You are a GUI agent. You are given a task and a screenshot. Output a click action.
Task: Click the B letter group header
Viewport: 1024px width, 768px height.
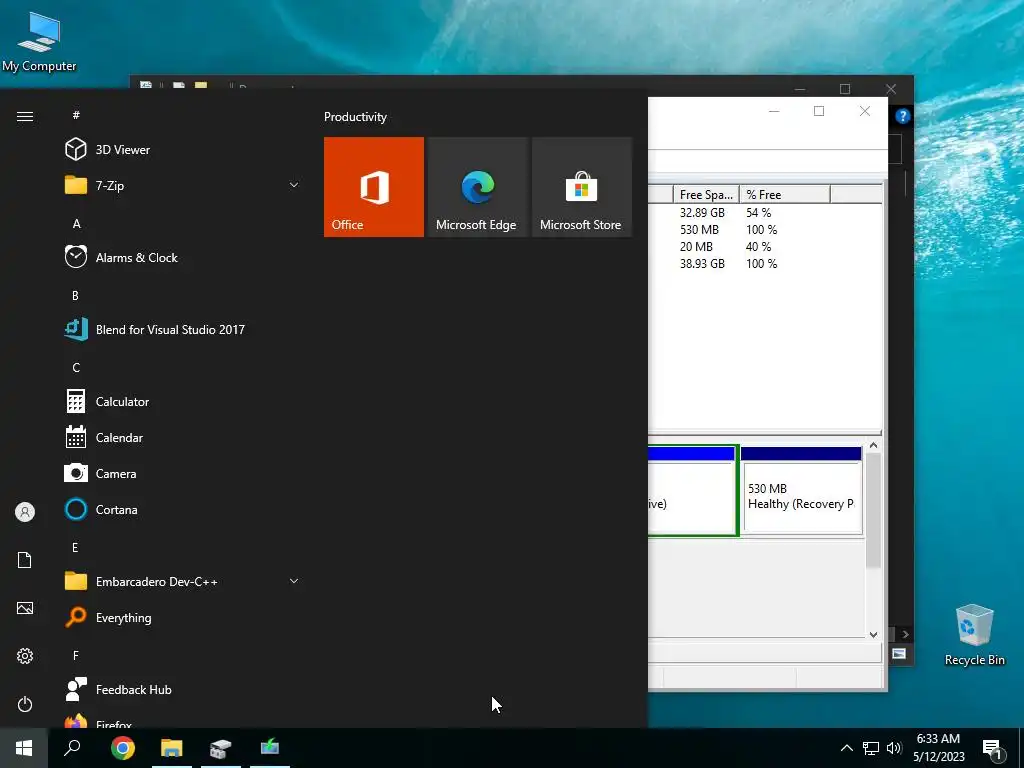click(x=75, y=295)
